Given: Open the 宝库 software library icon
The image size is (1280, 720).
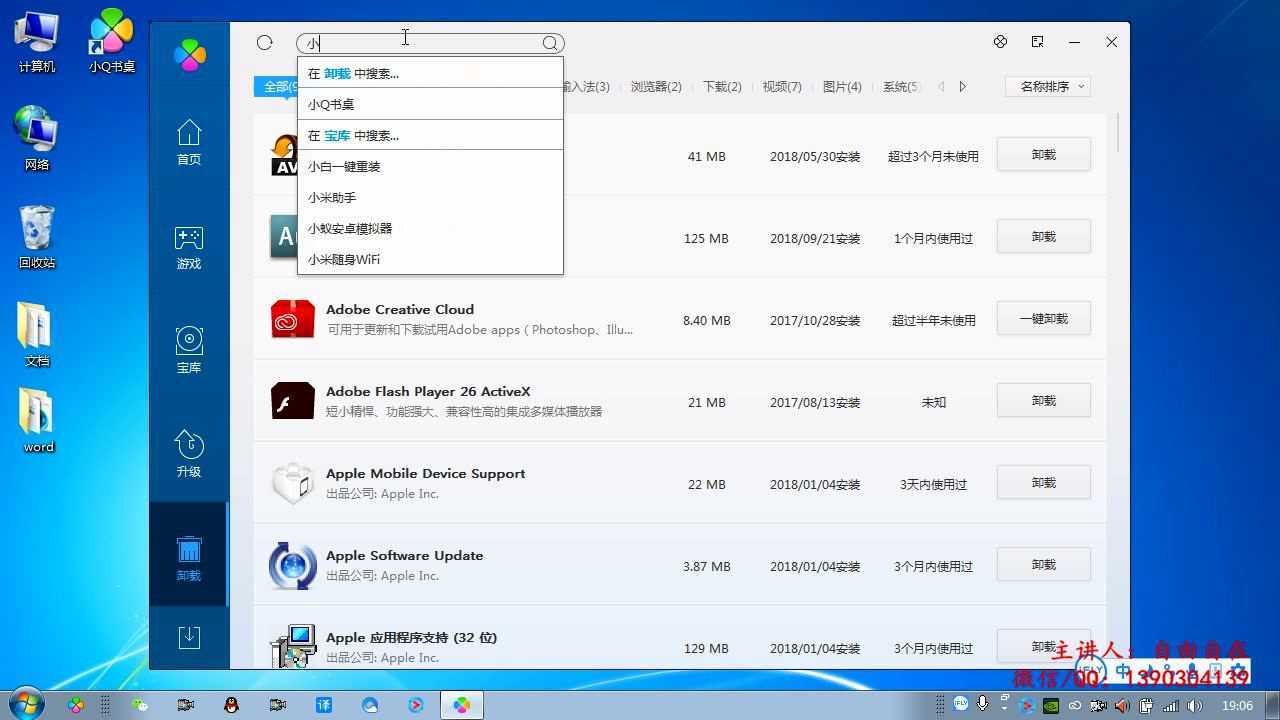Looking at the screenshot, I should point(189,350).
